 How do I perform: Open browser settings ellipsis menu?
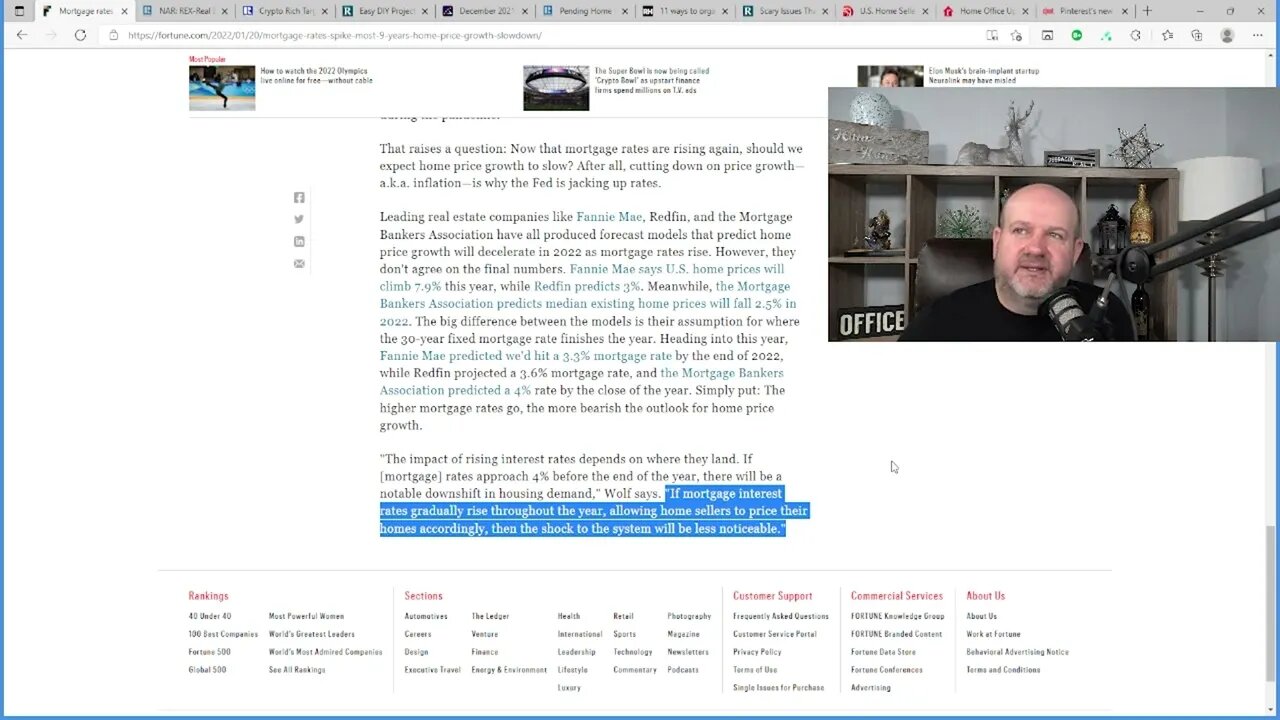click(1257, 35)
